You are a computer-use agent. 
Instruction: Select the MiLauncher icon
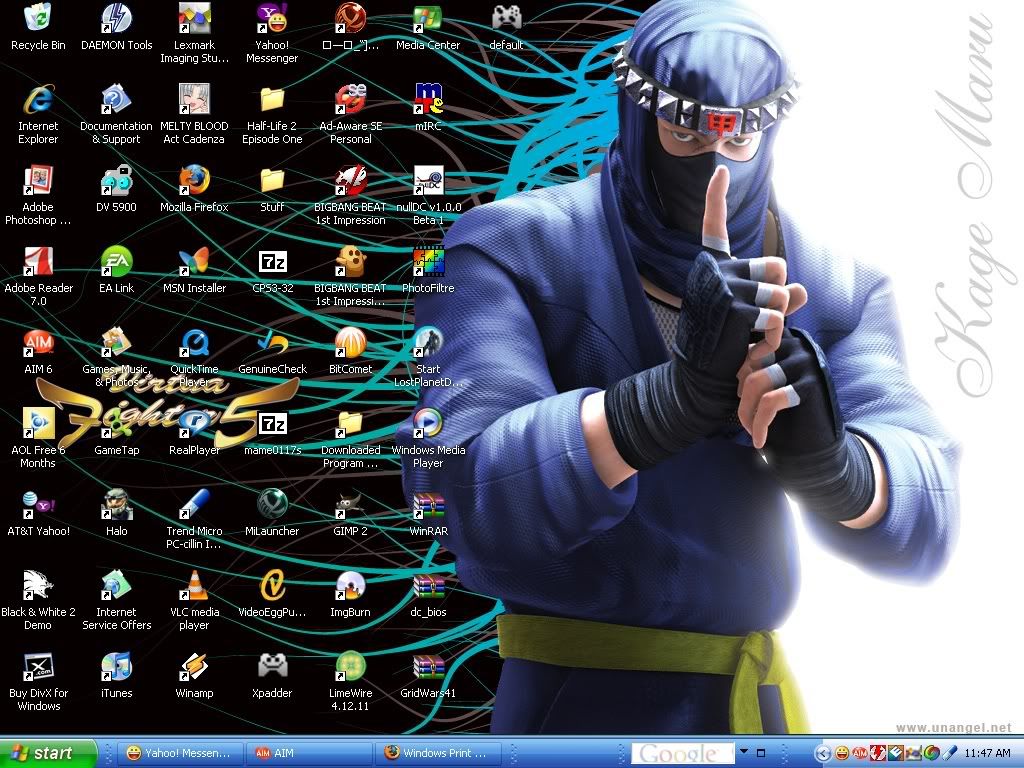(272, 504)
